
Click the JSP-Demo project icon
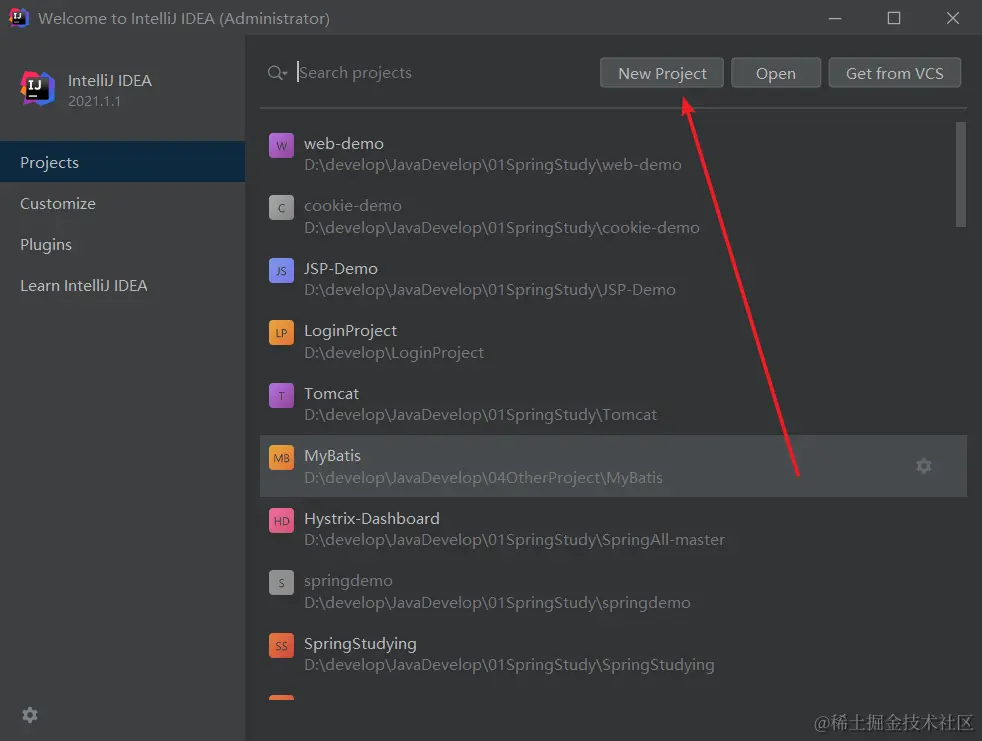pyautogui.click(x=281, y=271)
